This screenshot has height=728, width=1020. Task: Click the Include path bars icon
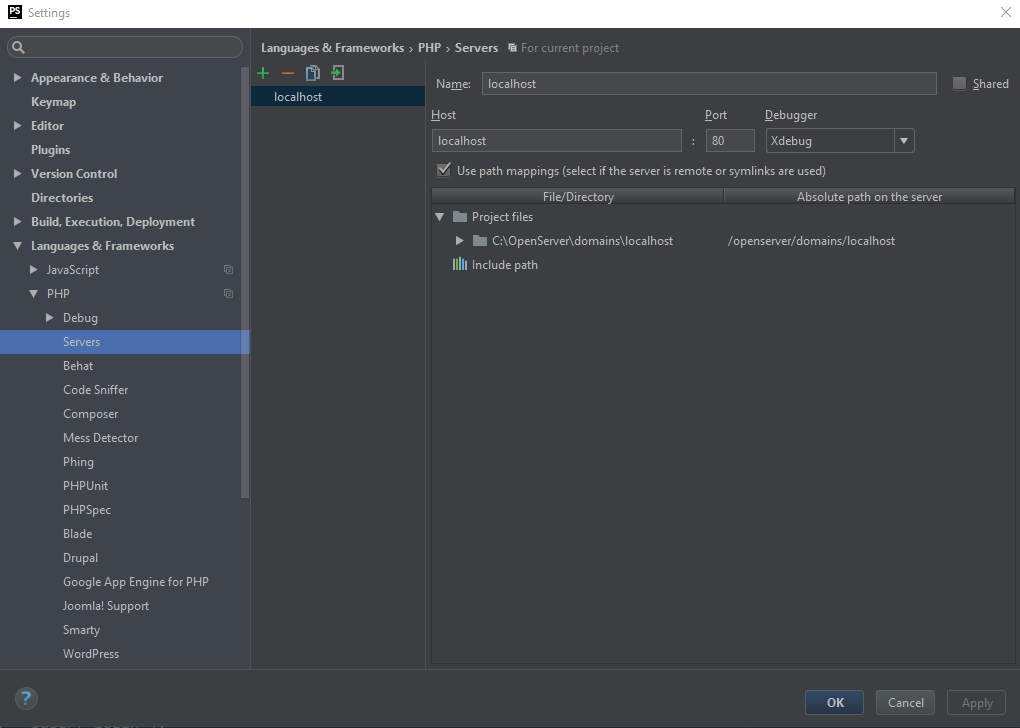click(460, 265)
